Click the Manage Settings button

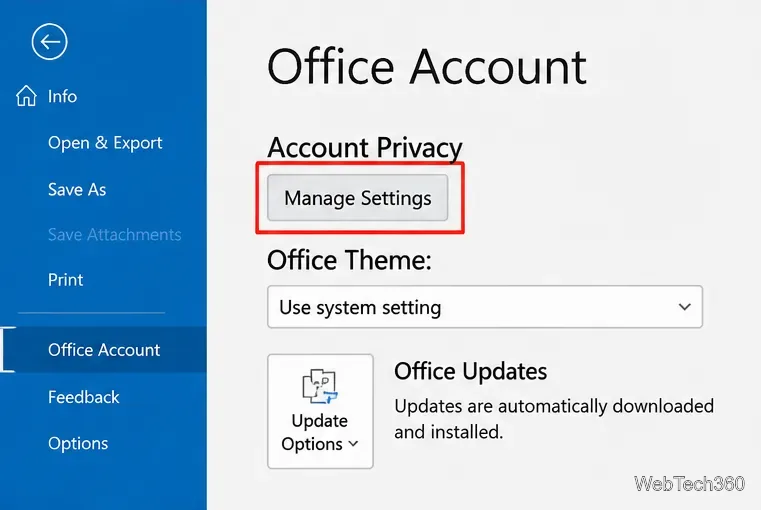click(x=357, y=198)
